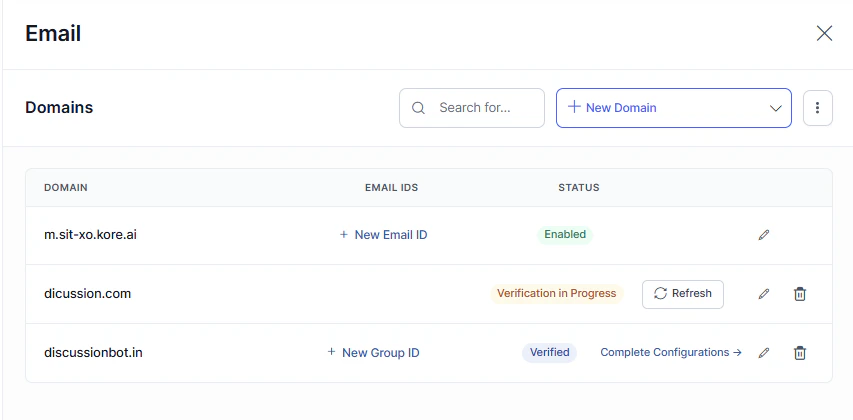Add a New Group ID for discussionbot.in

(x=373, y=353)
